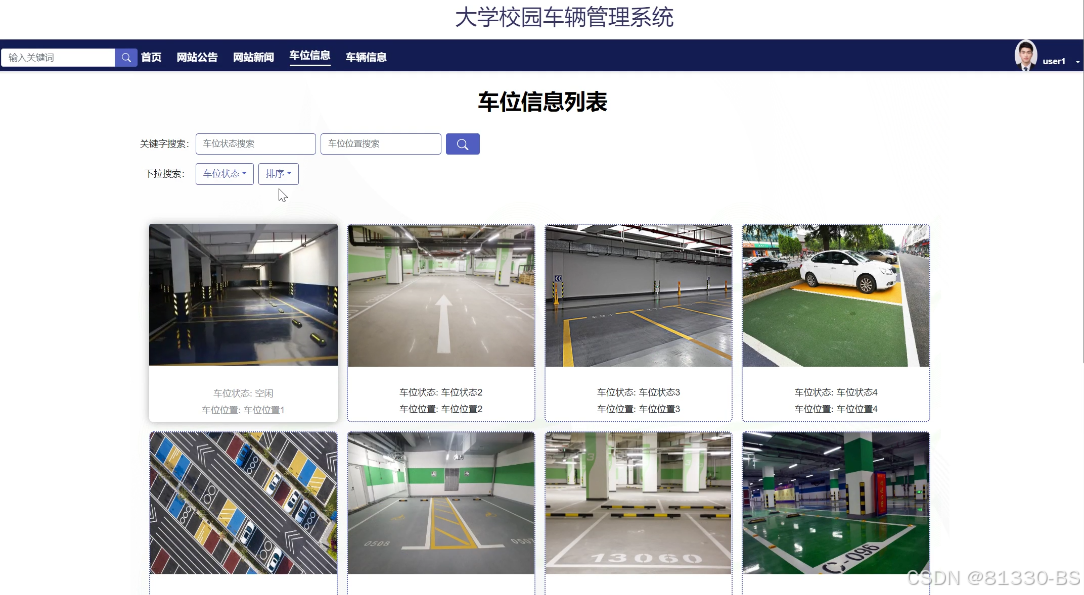Open 车辆信息 menu item

pyautogui.click(x=366, y=57)
